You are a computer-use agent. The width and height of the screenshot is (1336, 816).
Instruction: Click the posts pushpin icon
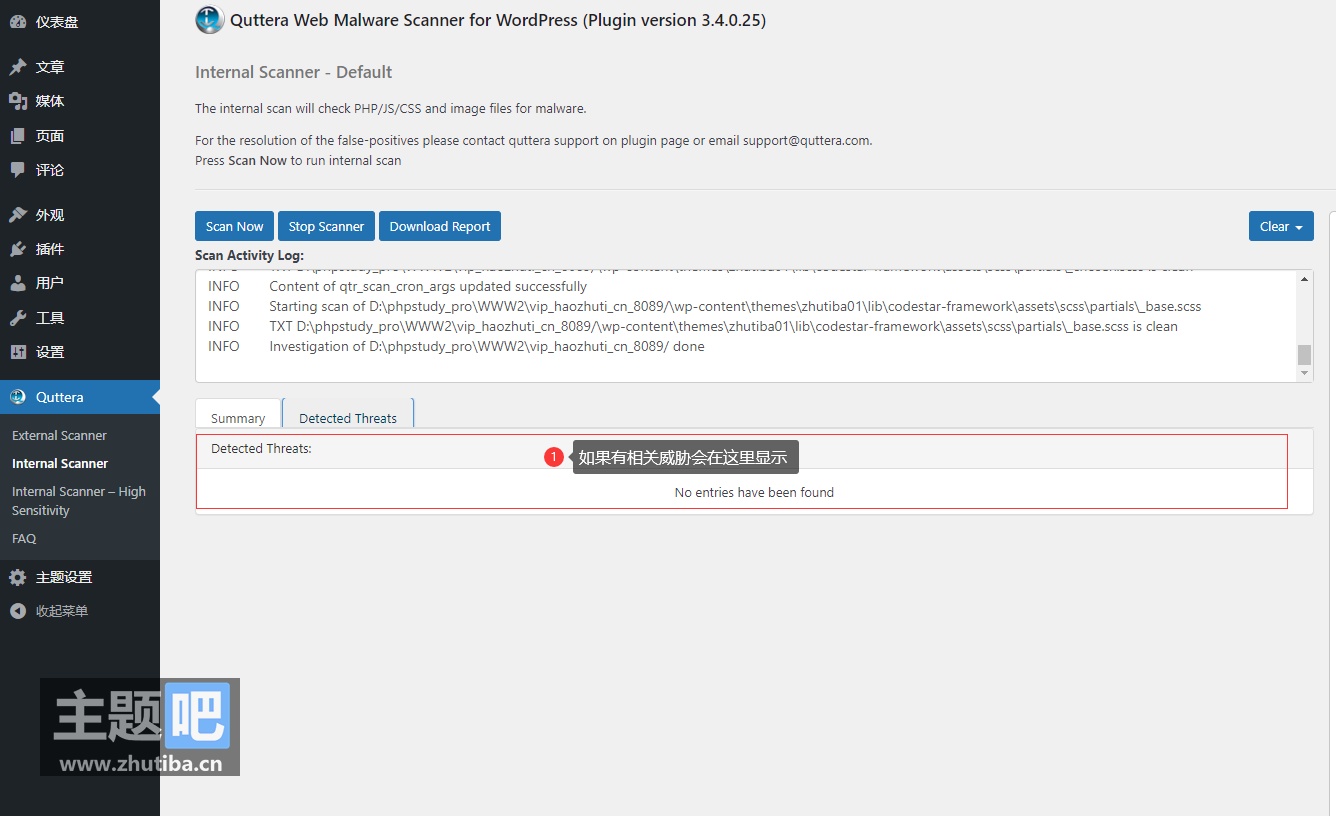pos(18,67)
